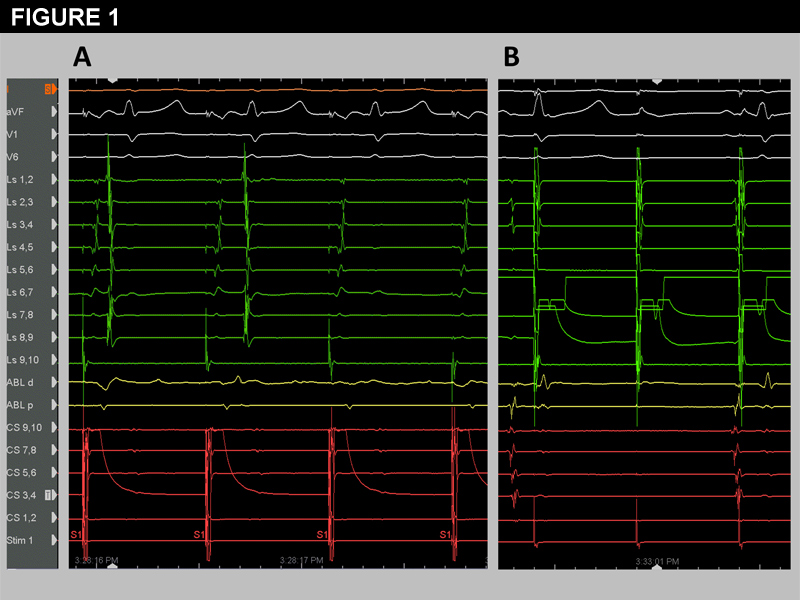Click the top caliper marker above panel B

point(657,78)
